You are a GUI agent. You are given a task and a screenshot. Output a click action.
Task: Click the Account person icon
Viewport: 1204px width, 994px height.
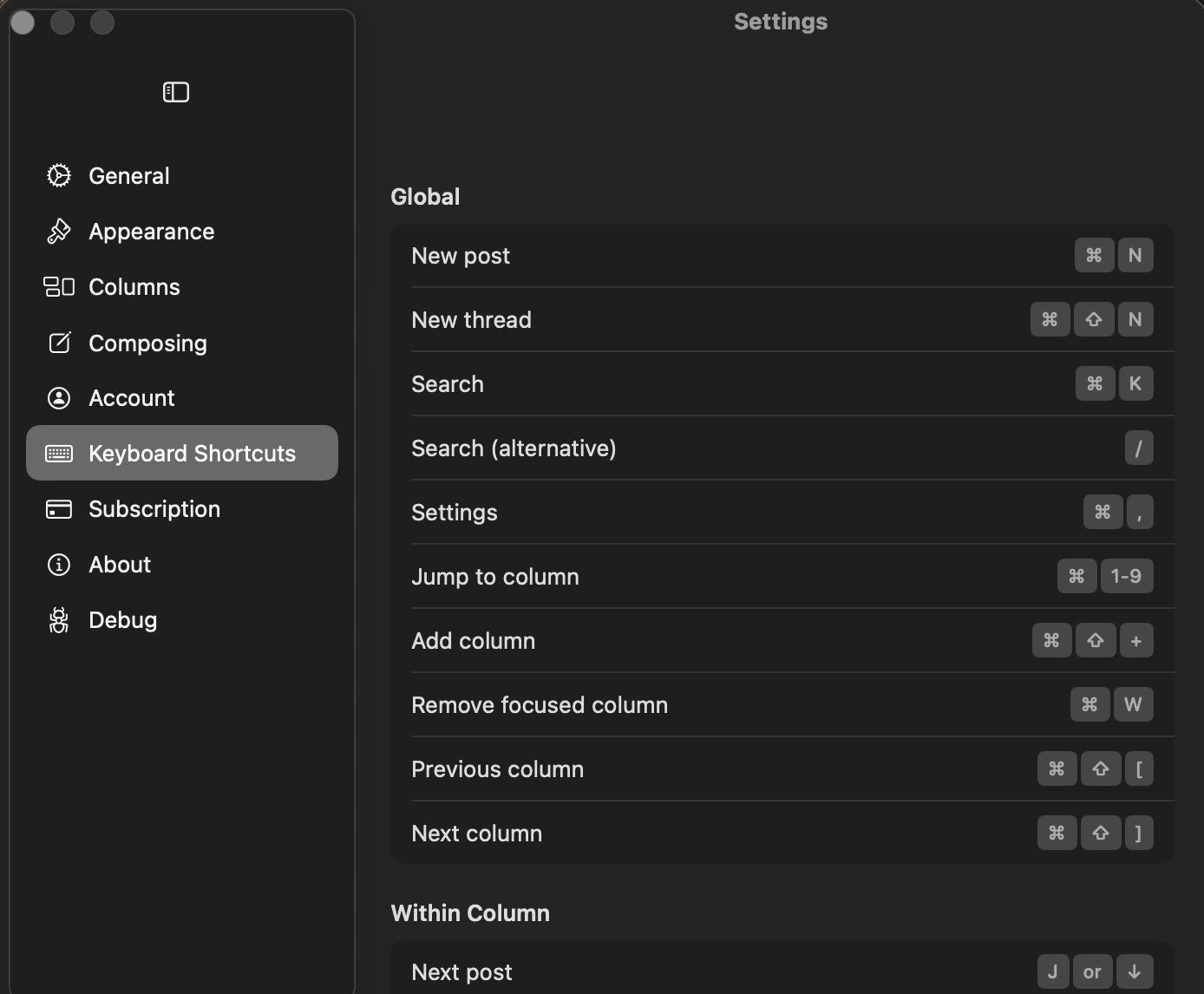click(58, 397)
